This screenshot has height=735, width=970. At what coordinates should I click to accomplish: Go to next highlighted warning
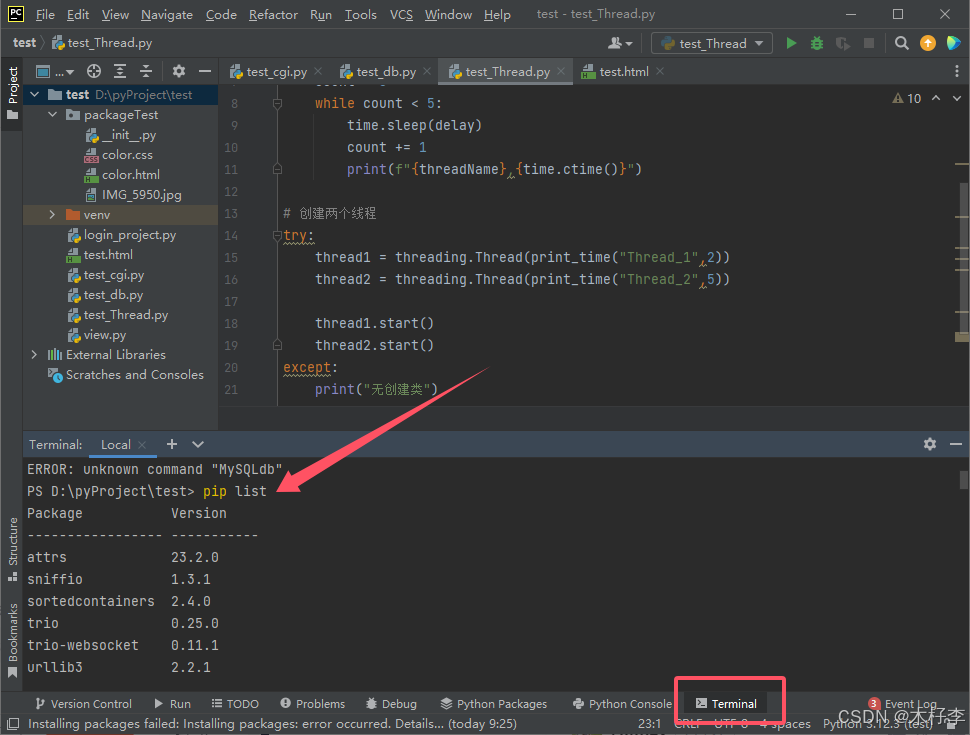(x=957, y=98)
